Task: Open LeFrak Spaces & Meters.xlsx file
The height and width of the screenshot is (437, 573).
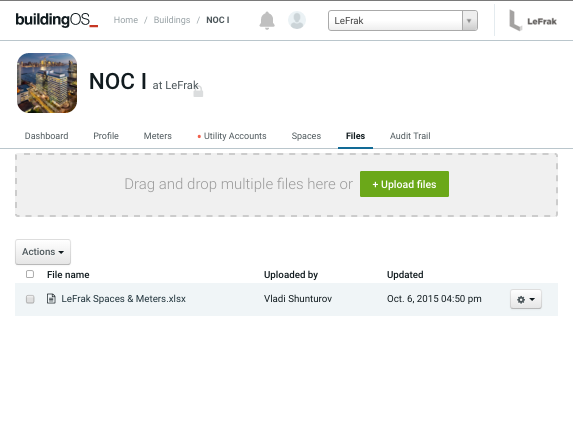Action: coord(124,299)
